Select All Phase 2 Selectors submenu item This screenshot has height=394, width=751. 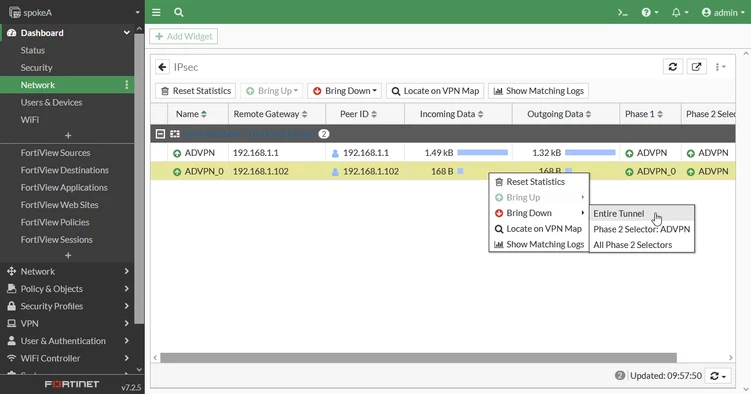tap(642, 245)
